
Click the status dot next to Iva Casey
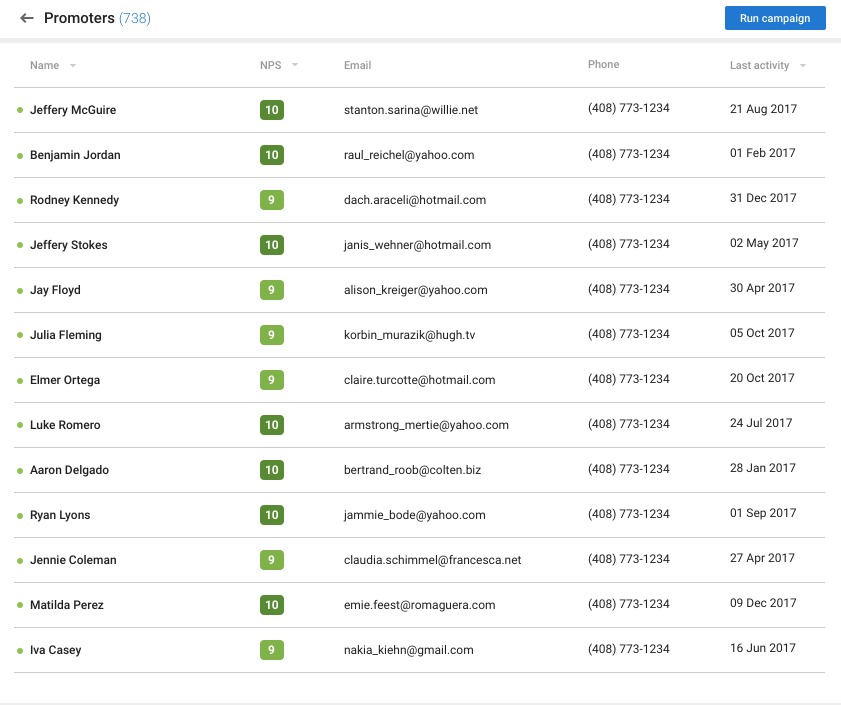click(19, 650)
